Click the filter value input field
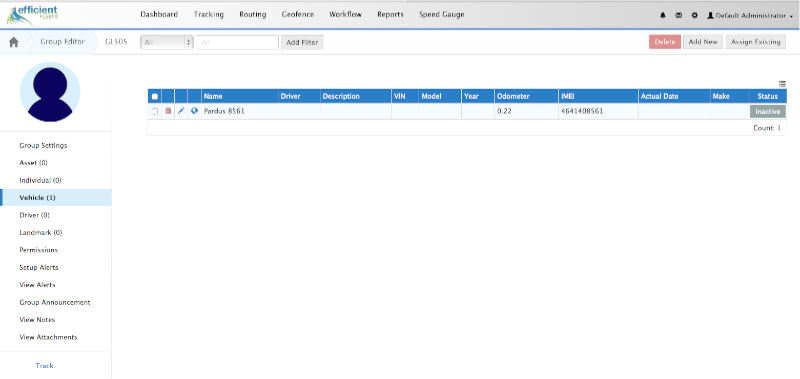 tap(237, 42)
